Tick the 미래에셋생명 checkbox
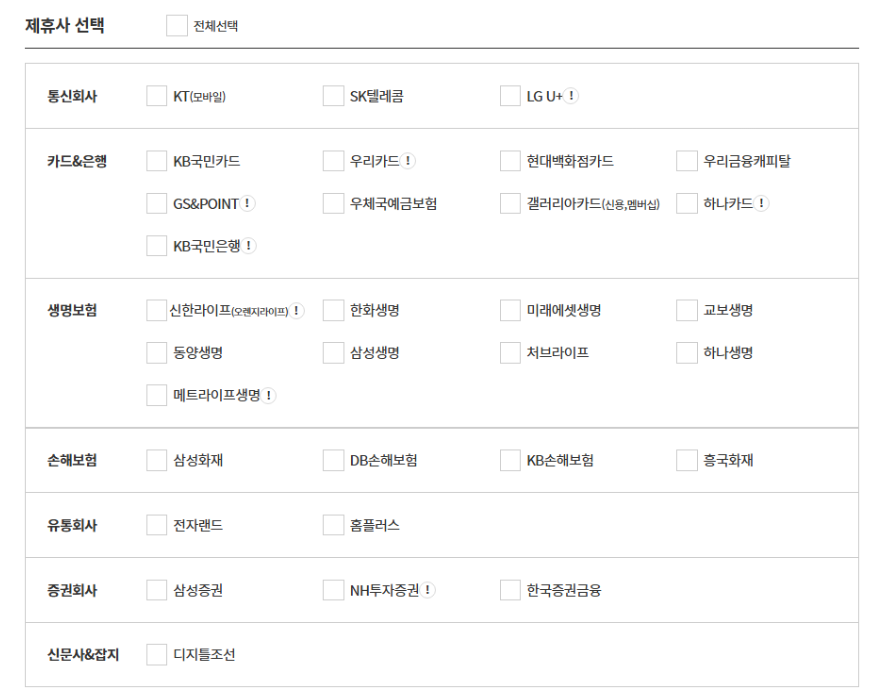Screen dimensions: 878x694 coord(510,310)
